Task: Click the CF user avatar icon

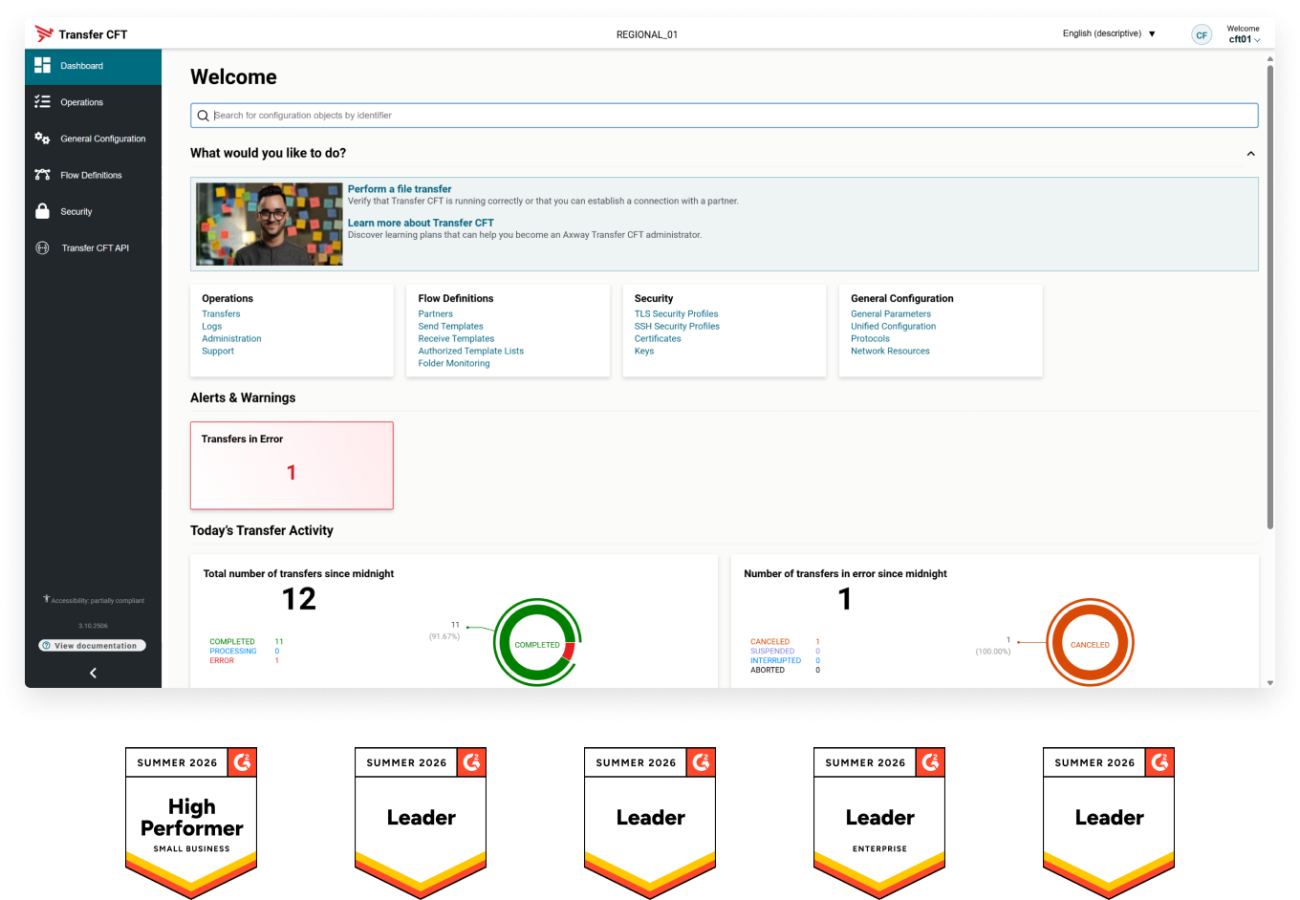Action: (1202, 35)
